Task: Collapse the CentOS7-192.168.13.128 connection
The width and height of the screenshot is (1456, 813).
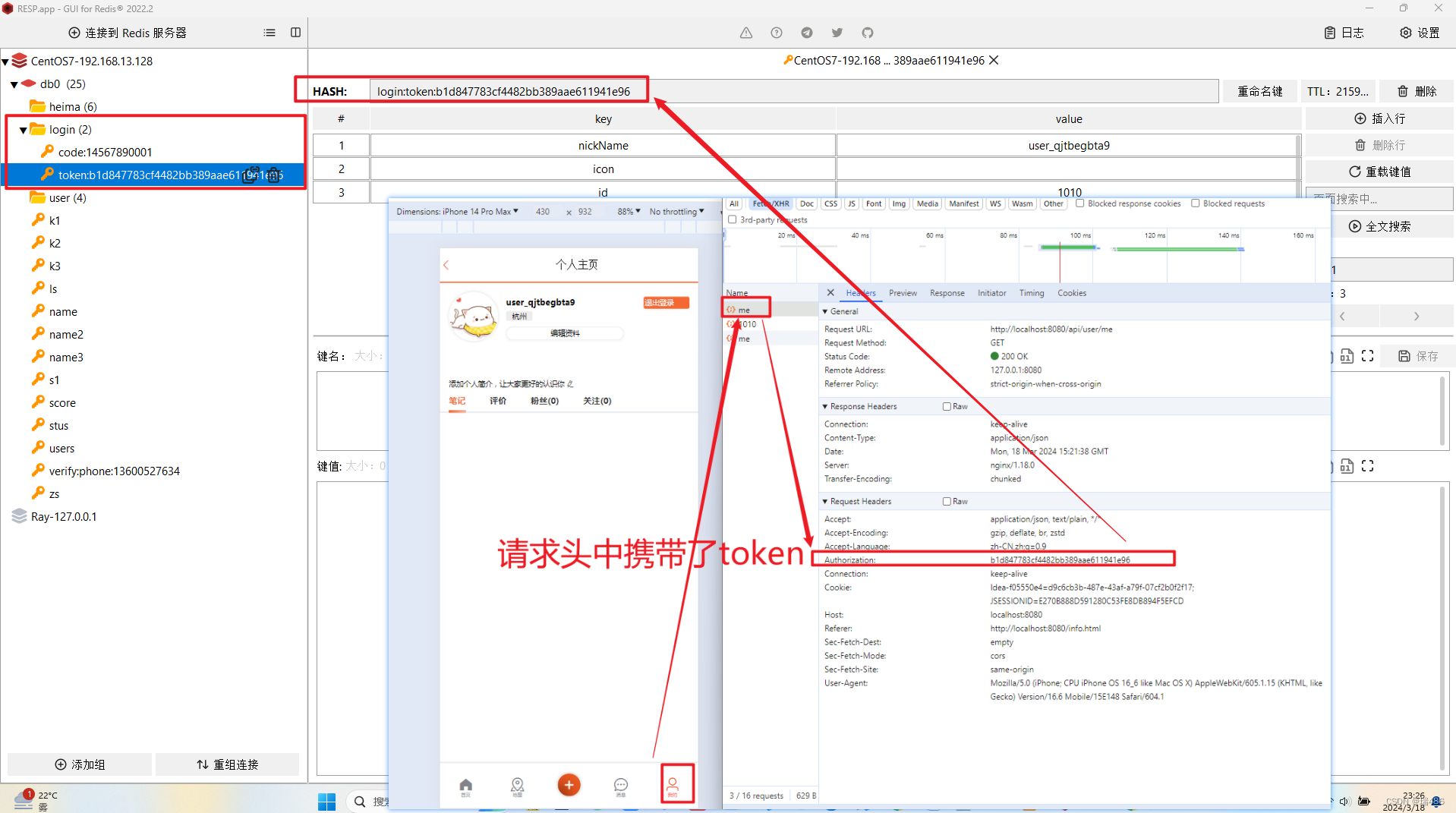Action: [5, 61]
